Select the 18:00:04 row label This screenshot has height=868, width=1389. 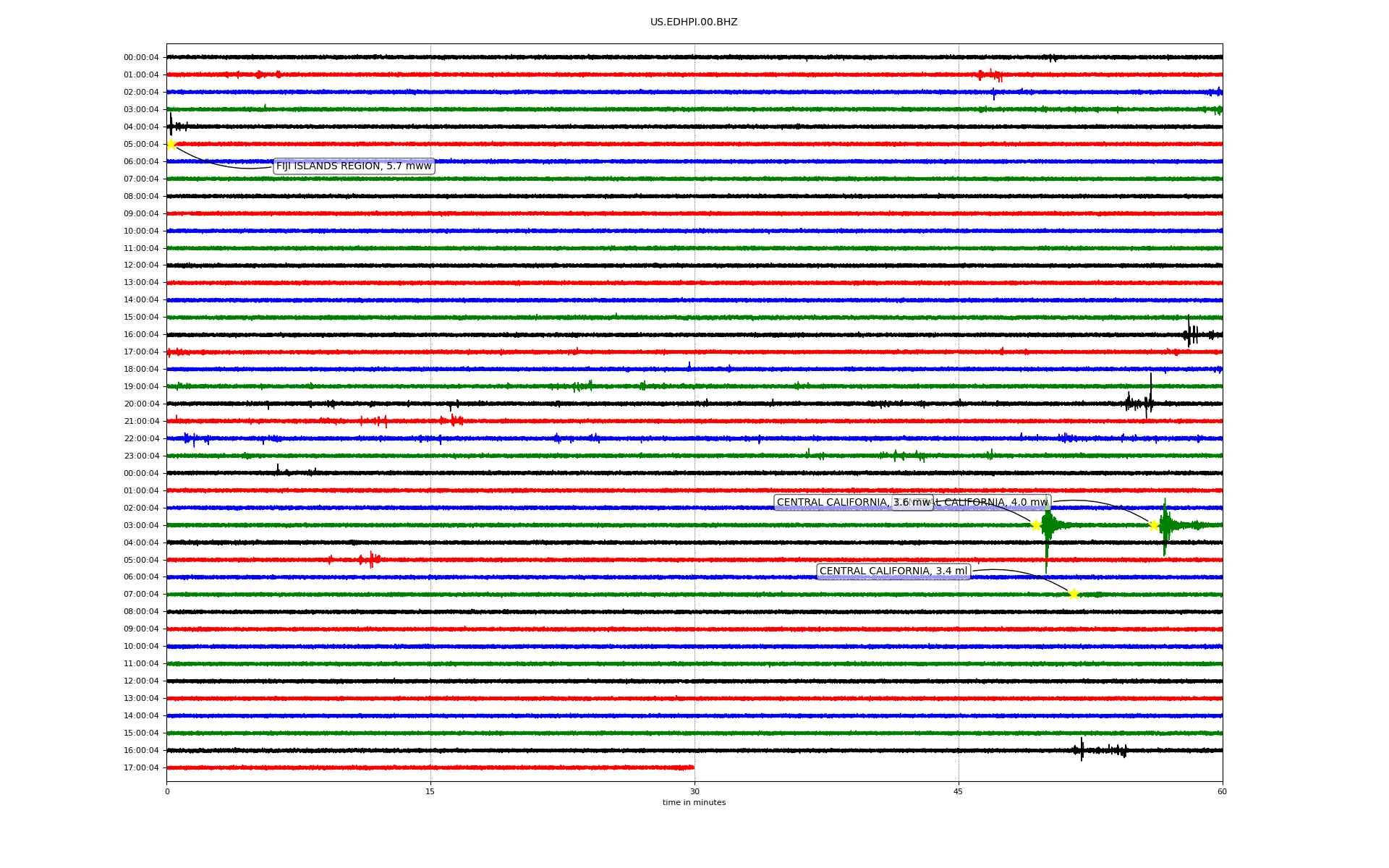tap(141, 369)
